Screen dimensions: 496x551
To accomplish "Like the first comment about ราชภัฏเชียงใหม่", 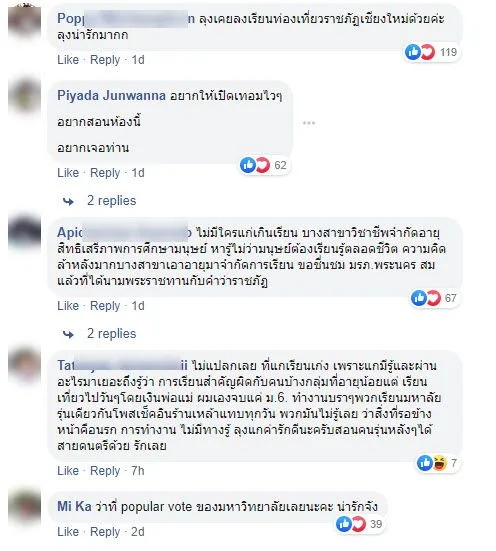I will [68, 60].
